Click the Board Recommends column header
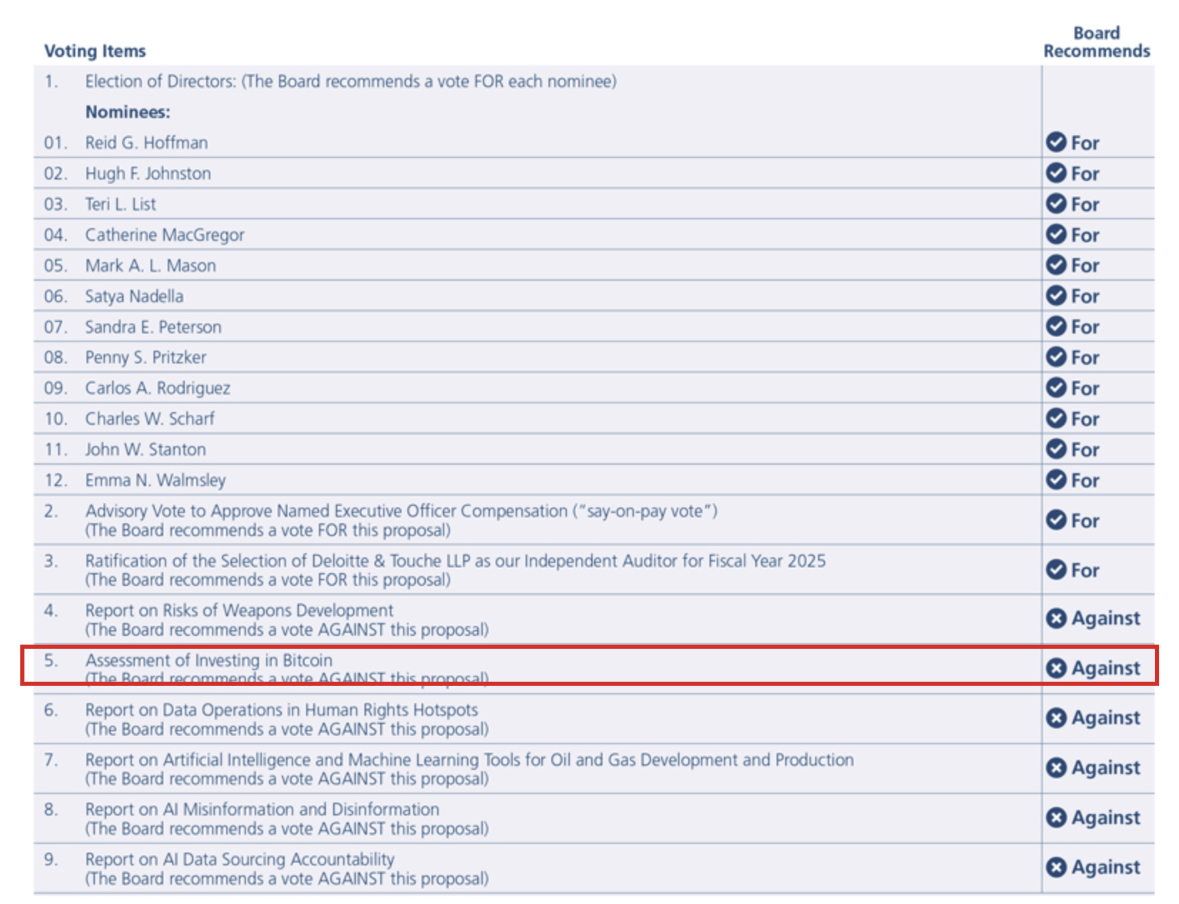Image resolution: width=1179 pixels, height=904 pixels. (1096, 42)
